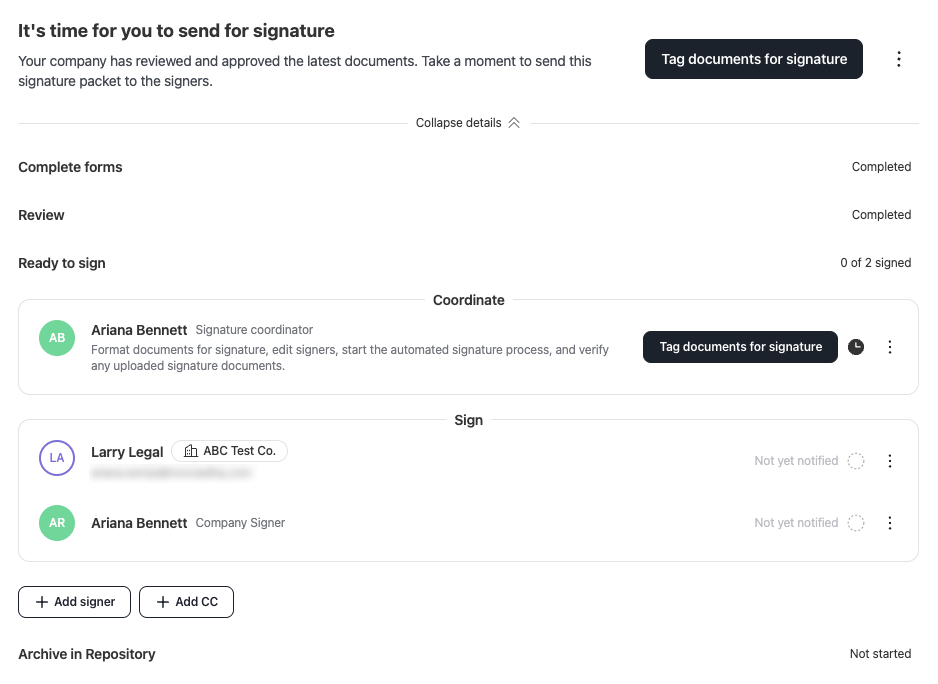Click the ABC Test Co. company tag
The image size is (938, 684).
[x=230, y=451]
